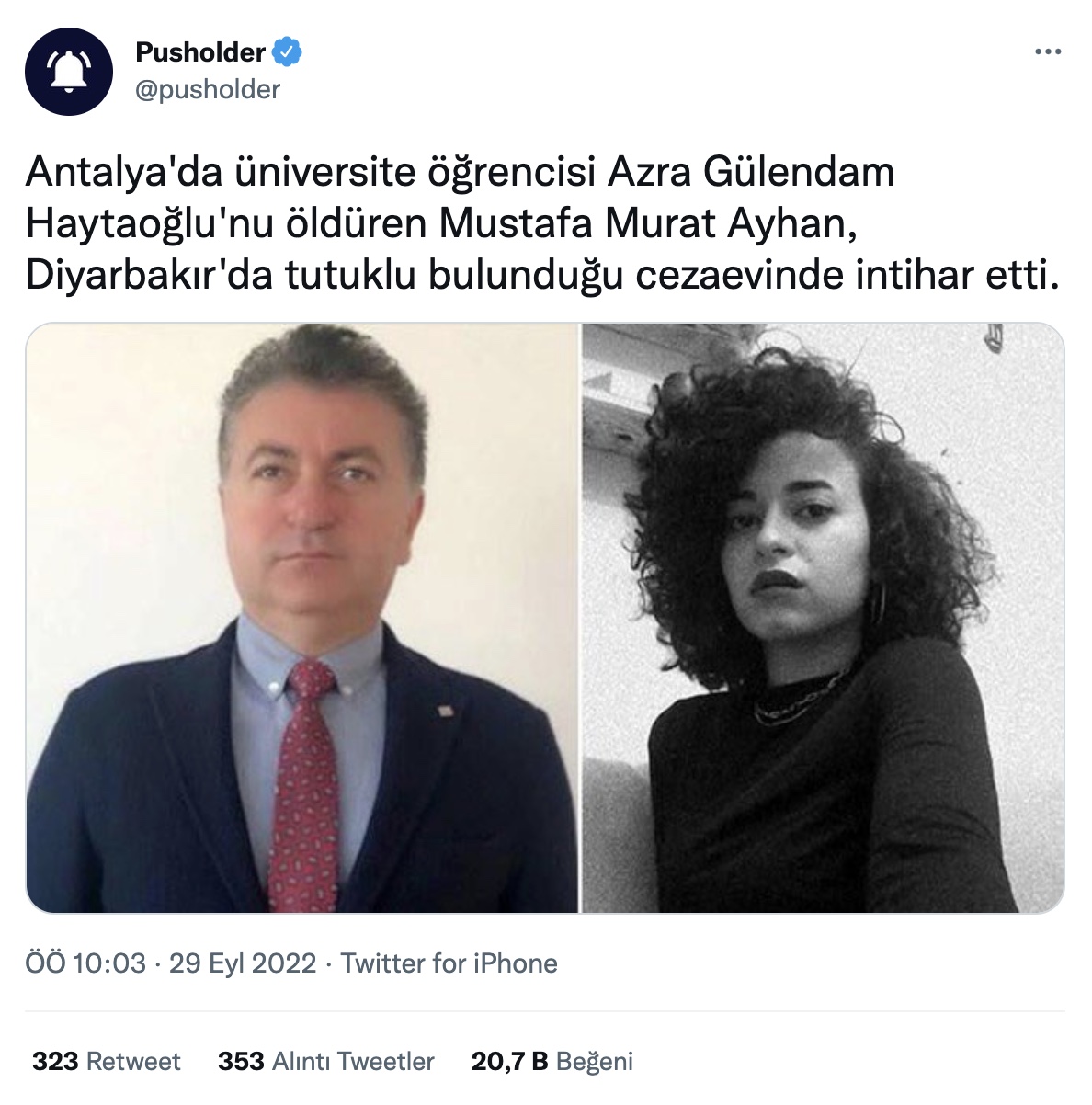Click the tweet text about Antalya
Screen dimensions: 1092x1105
point(542,223)
